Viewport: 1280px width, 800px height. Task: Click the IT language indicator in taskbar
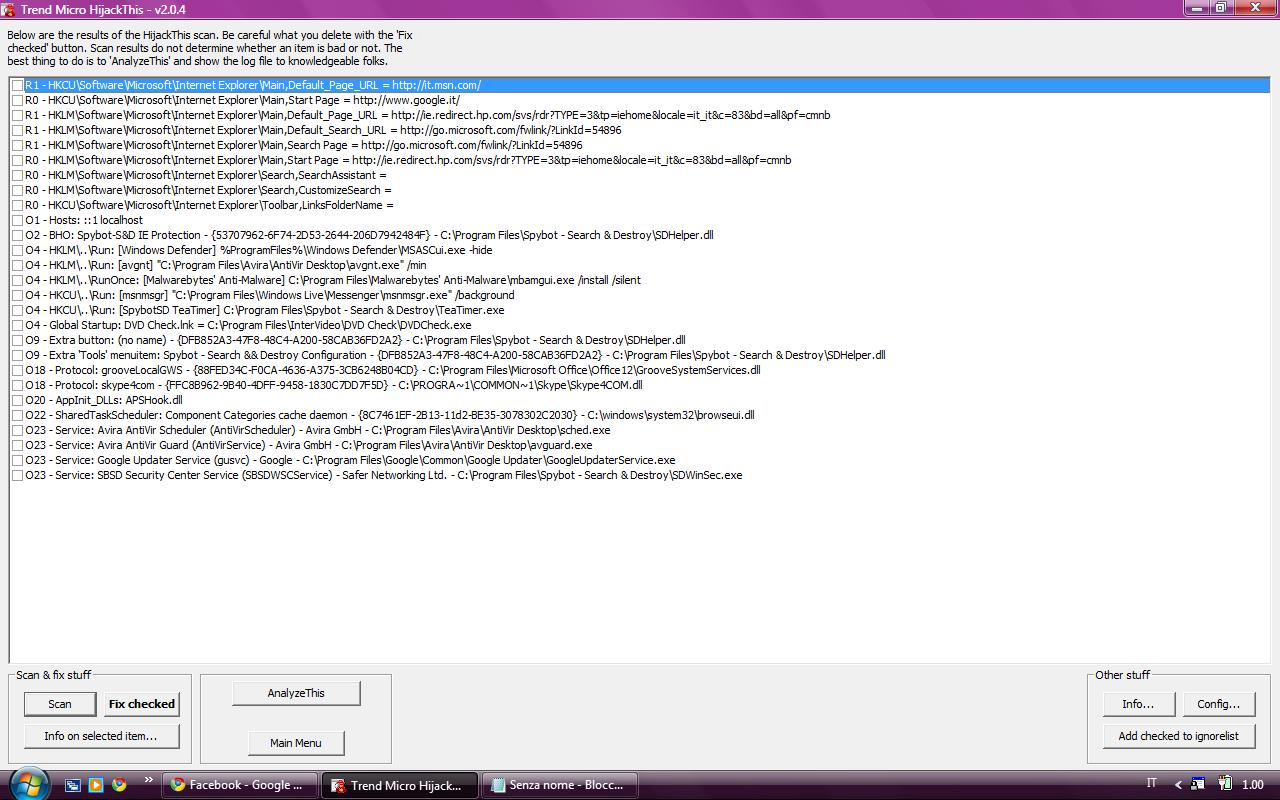1151,784
